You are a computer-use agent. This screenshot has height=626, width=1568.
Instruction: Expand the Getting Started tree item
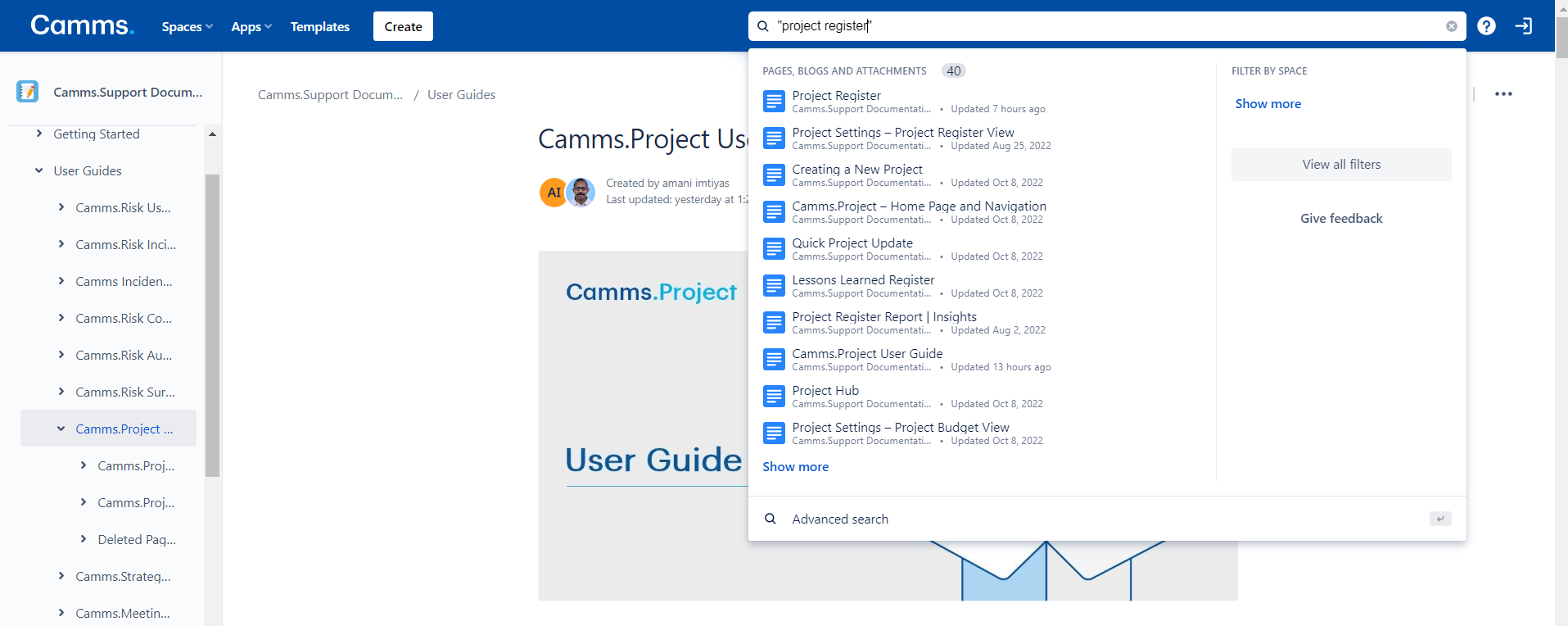pyautogui.click(x=38, y=134)
